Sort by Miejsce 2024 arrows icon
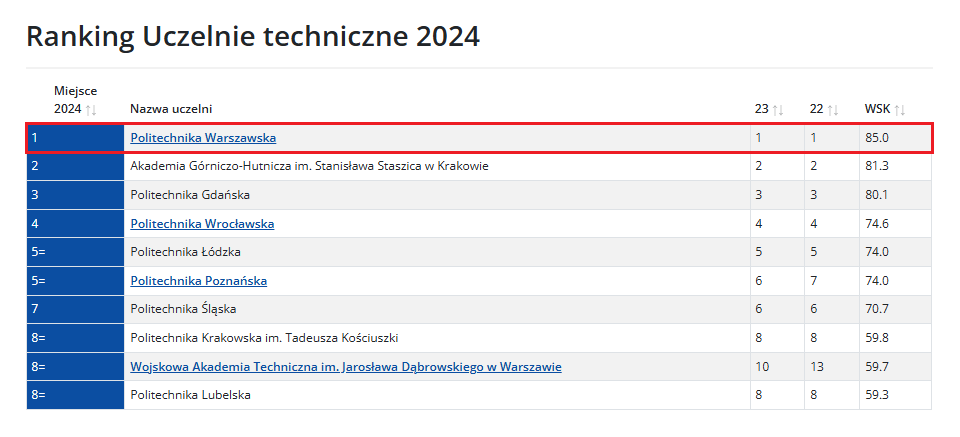 pos(91,110)
